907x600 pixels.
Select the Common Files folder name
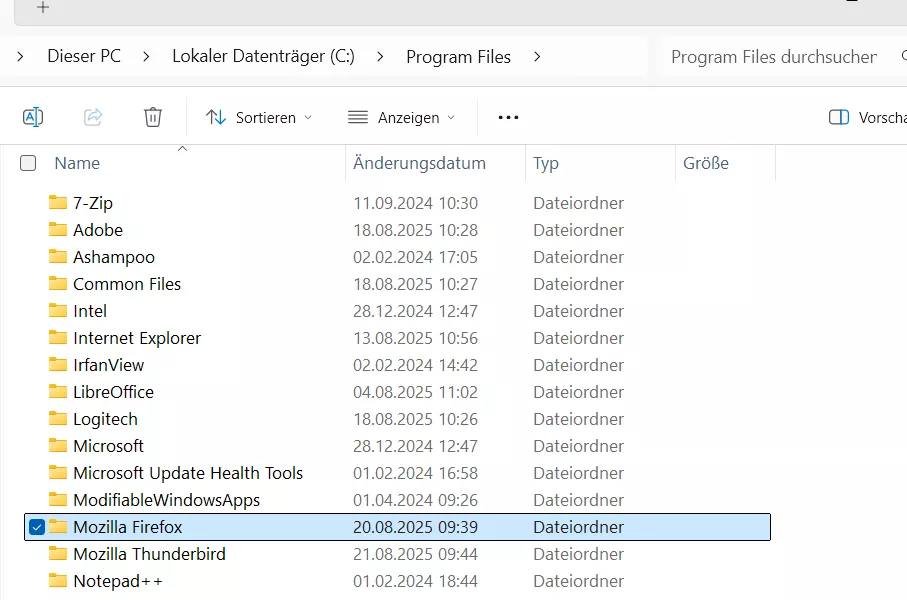click(127, 284)
